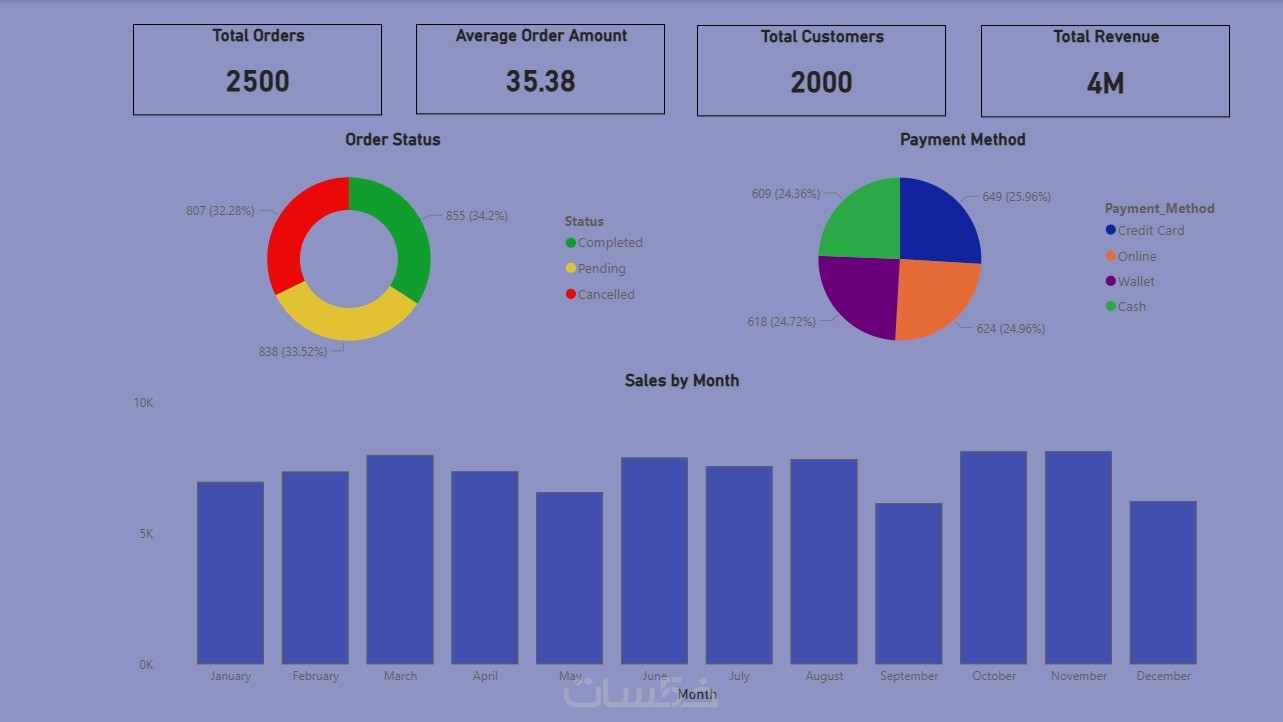Image resolution: width=1283 pixels, height=722 pixels.
Task: Click the 624 (24.96%) data label
Action: [1011, 329]
